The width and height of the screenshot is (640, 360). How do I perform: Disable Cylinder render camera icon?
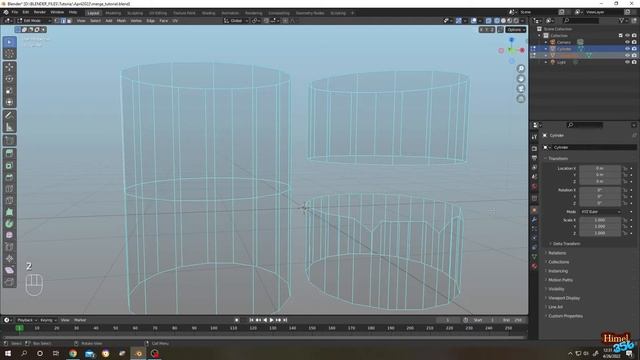coord(634,49)
